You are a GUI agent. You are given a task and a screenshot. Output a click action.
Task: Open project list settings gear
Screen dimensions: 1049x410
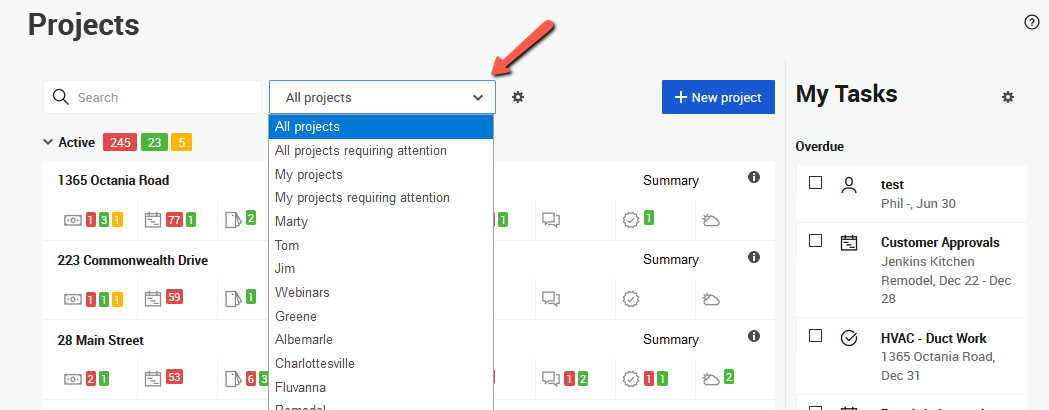click(x=518, y=97)
